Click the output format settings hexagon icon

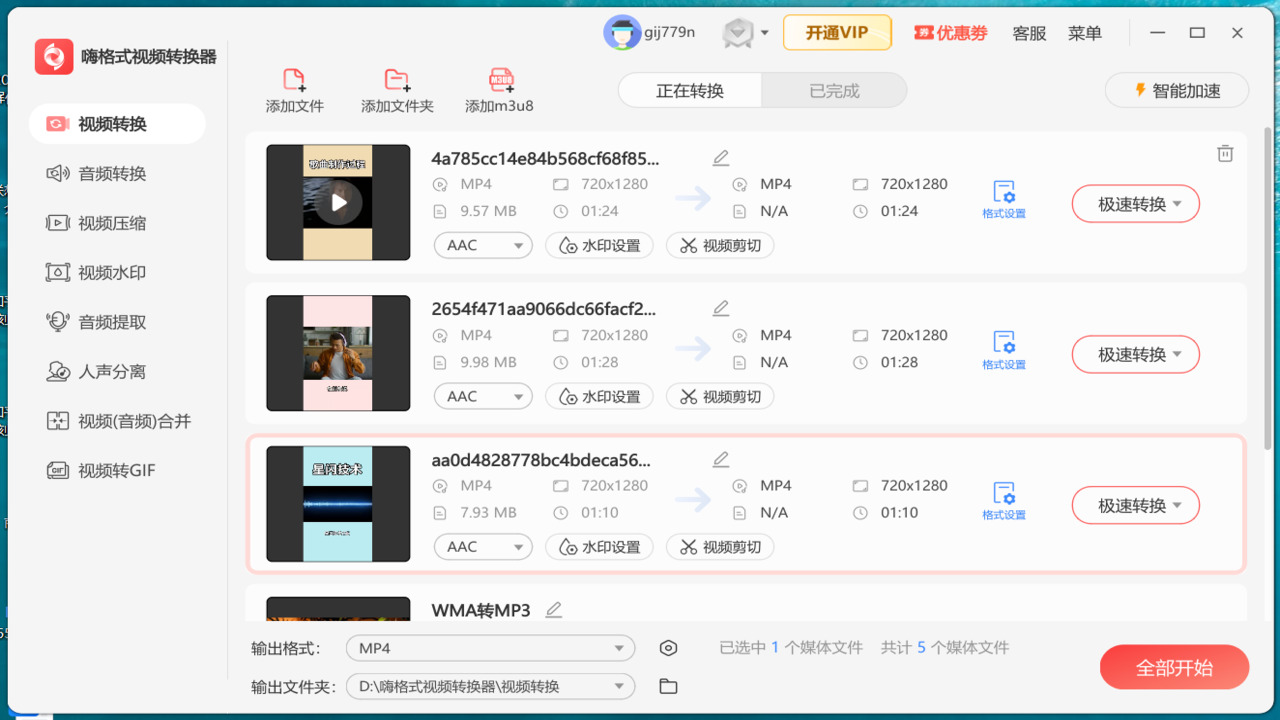pyautogui.click(x=668, y=648)
